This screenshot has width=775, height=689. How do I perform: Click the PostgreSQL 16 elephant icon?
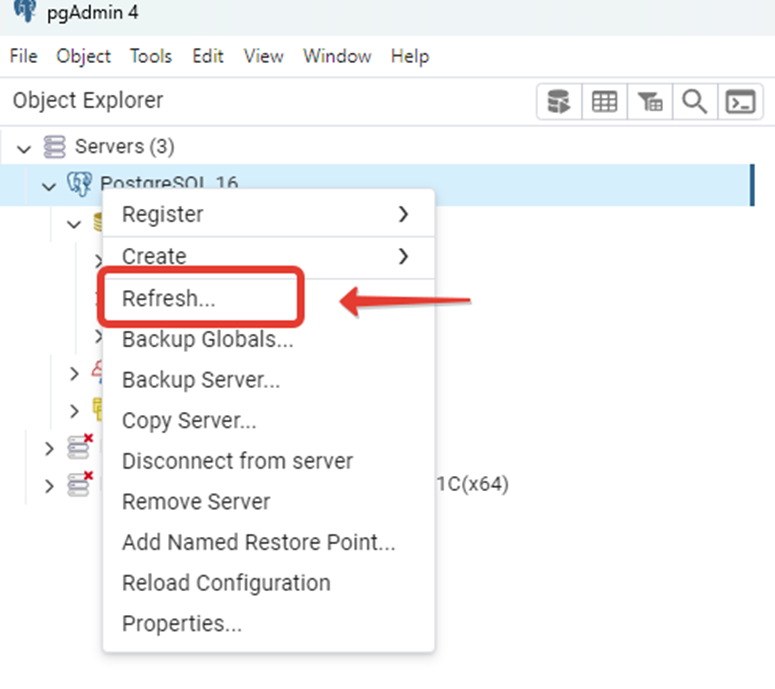[79, 184]
